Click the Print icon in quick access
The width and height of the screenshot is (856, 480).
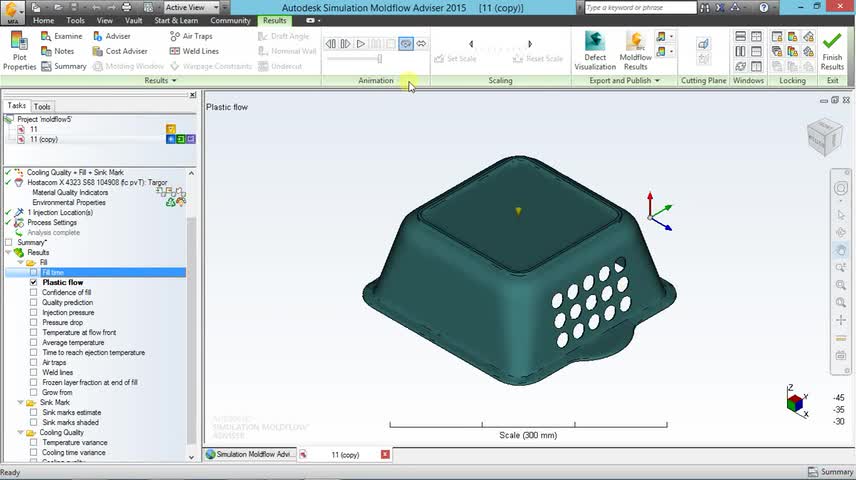coord(126,7)
